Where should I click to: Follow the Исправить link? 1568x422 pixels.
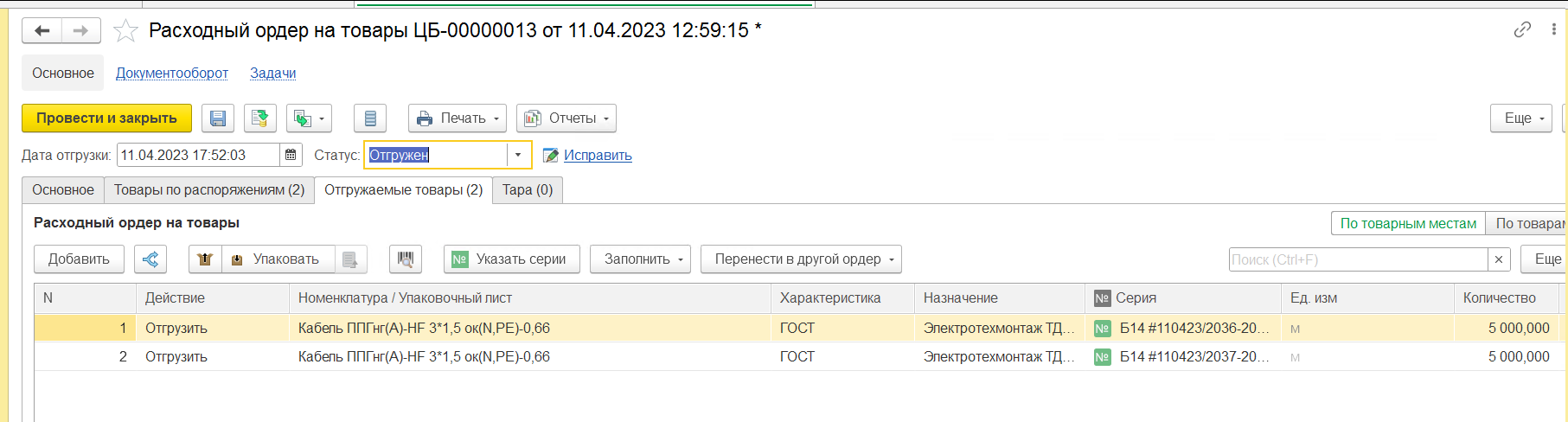pyautogui.click(x=598, y=156)
